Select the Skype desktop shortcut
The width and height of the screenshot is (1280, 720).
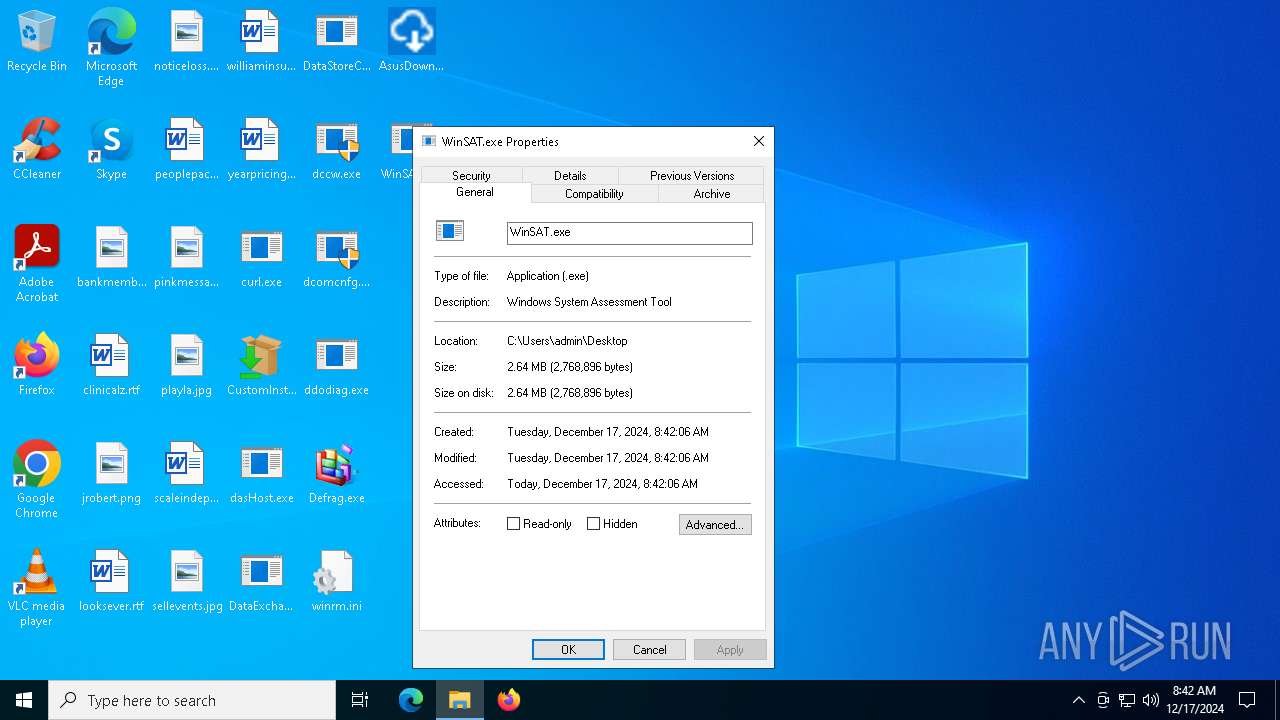pyautogui.click(x=111, y=150)
